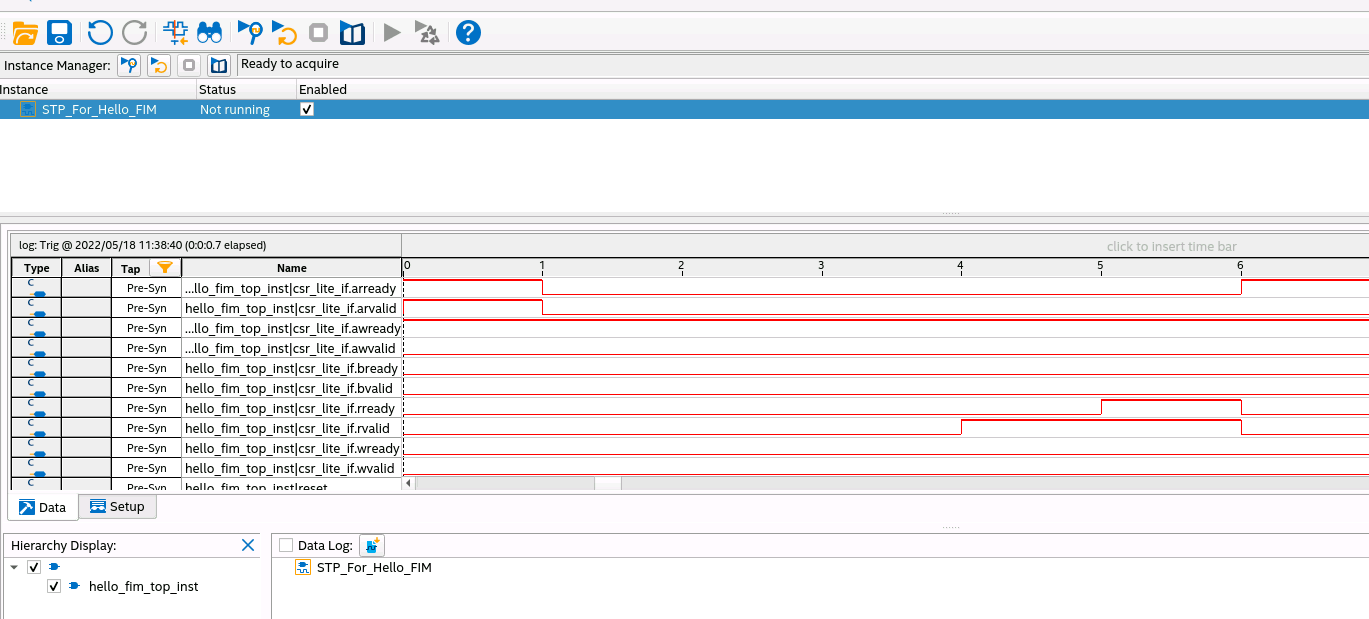Click the Start Compilation play icon

pos(392,33)
